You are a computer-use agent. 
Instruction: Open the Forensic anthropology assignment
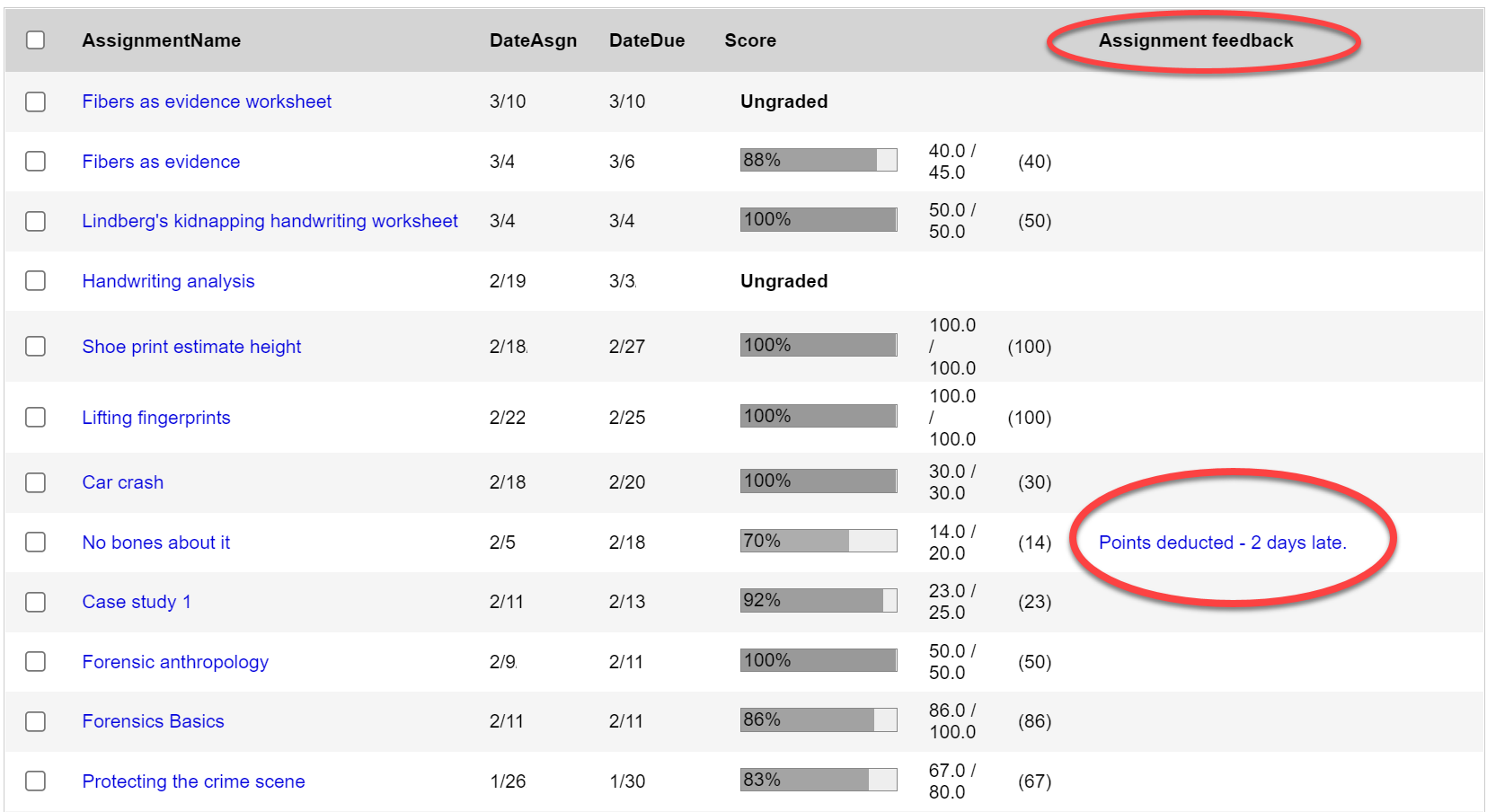tap(174, 662)
